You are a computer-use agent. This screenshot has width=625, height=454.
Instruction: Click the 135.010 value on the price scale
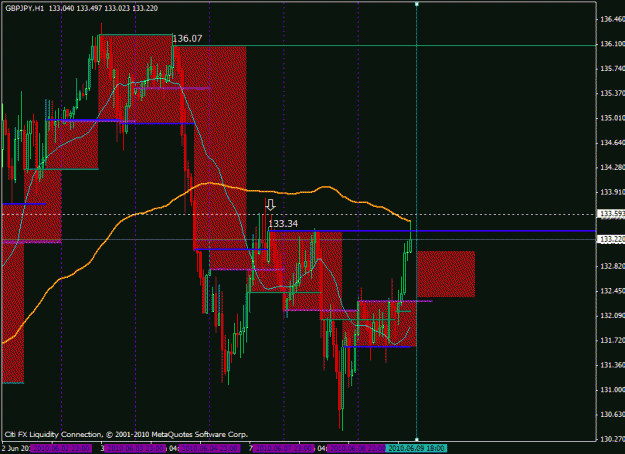pos(613,118)
